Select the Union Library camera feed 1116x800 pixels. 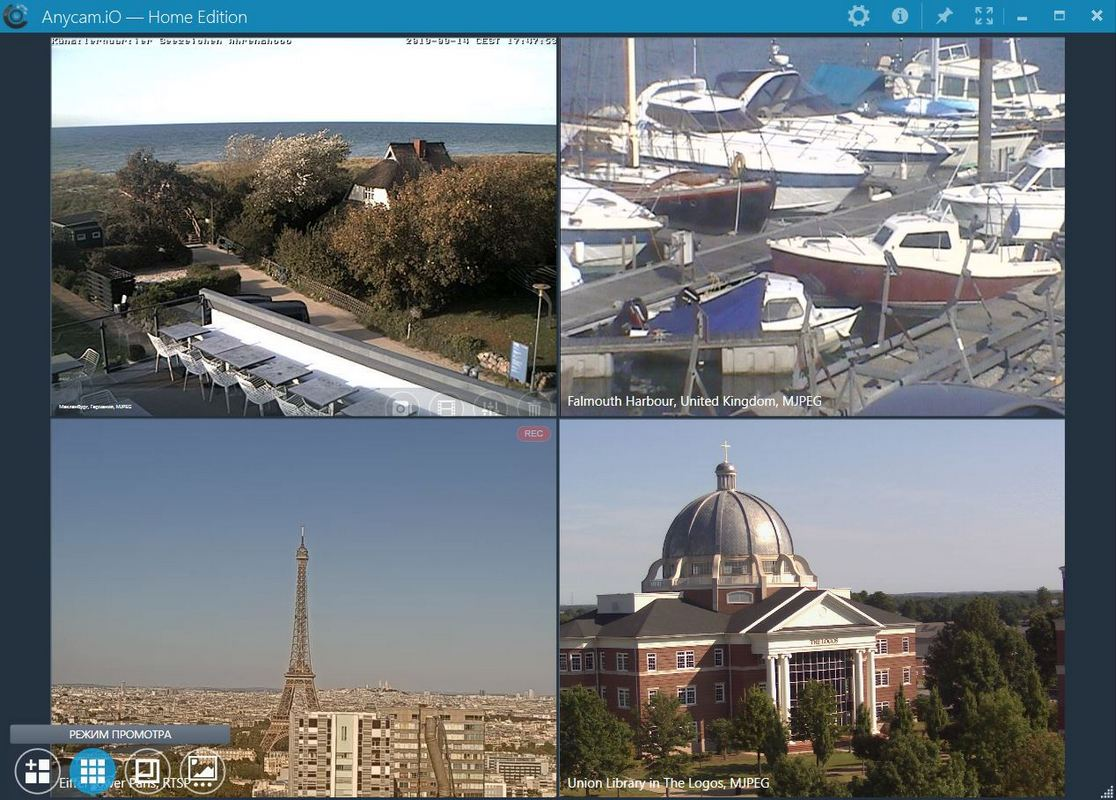click(812, 608)
